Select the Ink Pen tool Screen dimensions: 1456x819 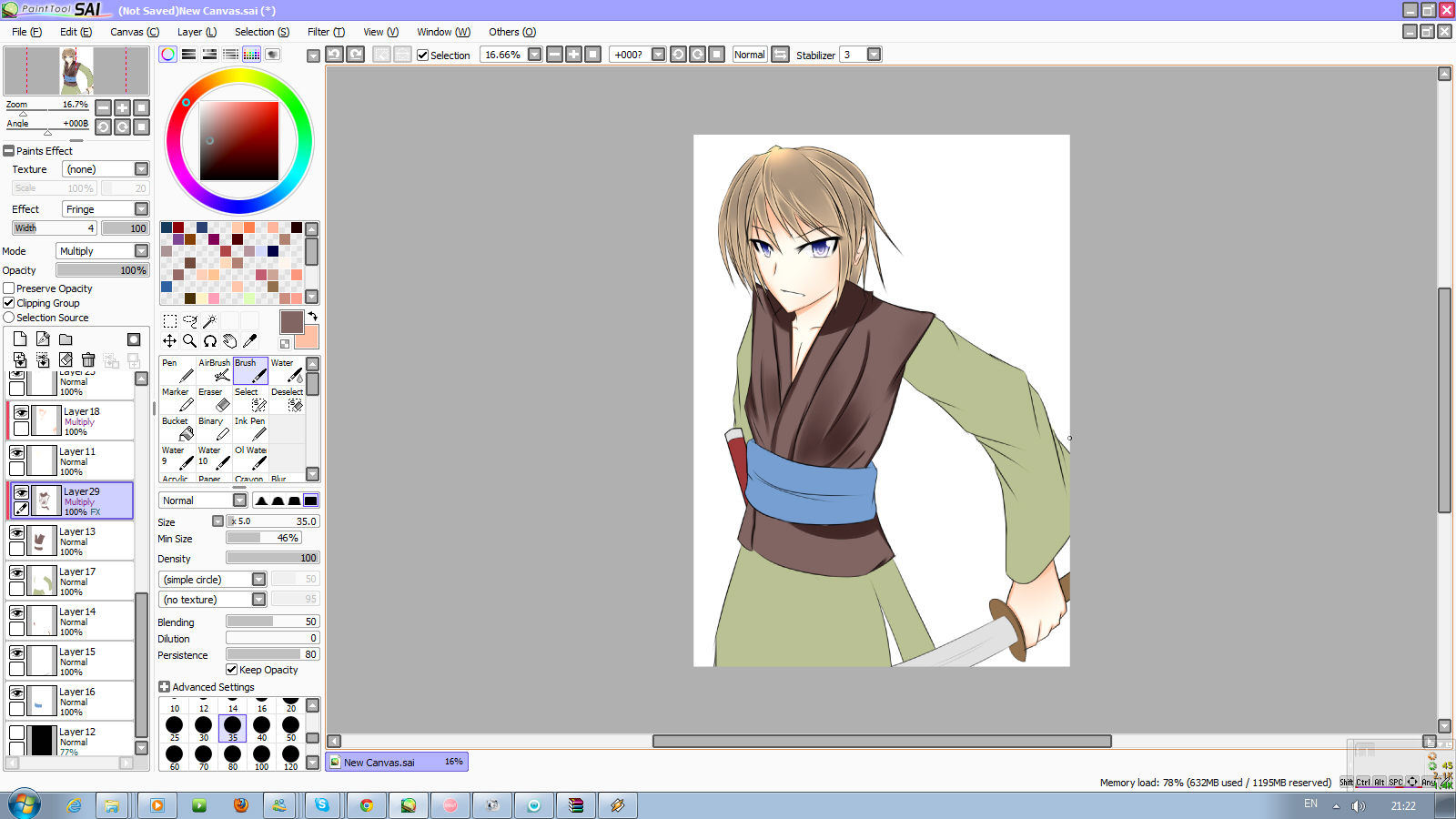pyautogui.click(x=250, y=429)
